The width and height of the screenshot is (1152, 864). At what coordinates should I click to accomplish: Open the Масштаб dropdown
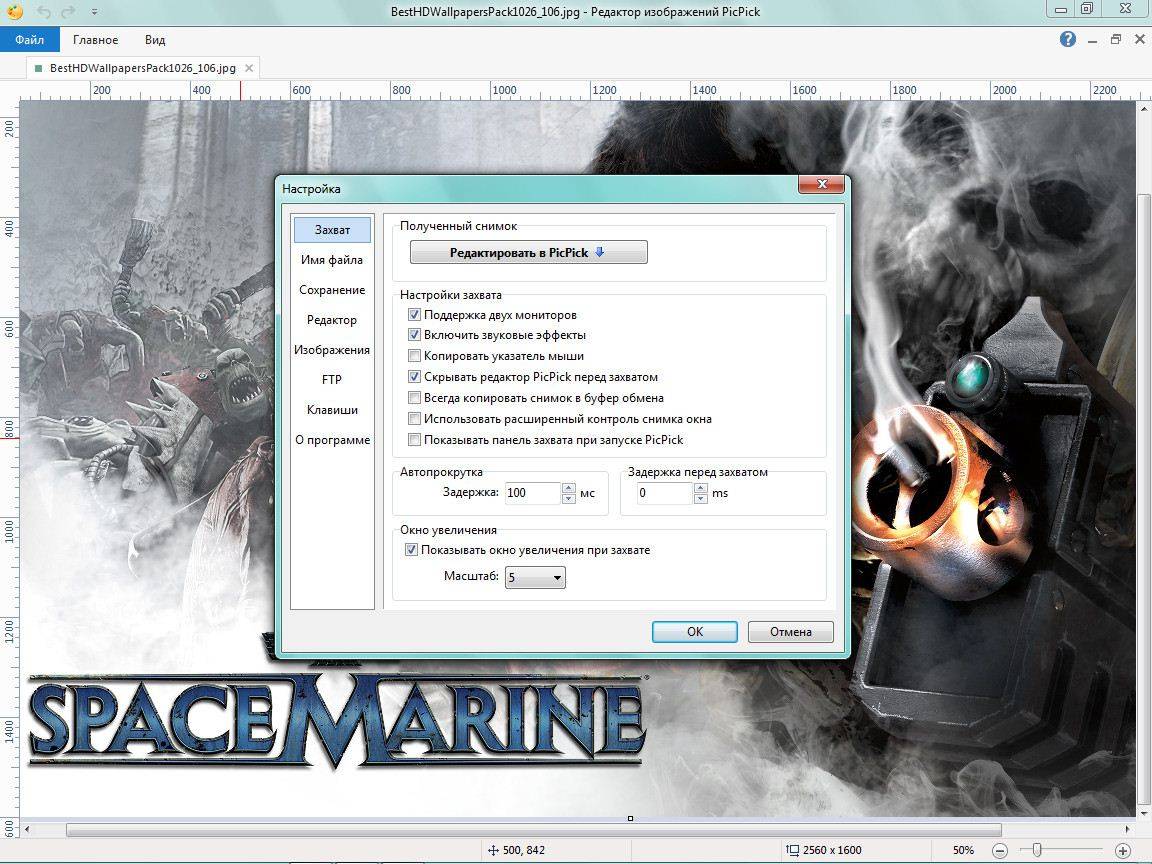536,577
